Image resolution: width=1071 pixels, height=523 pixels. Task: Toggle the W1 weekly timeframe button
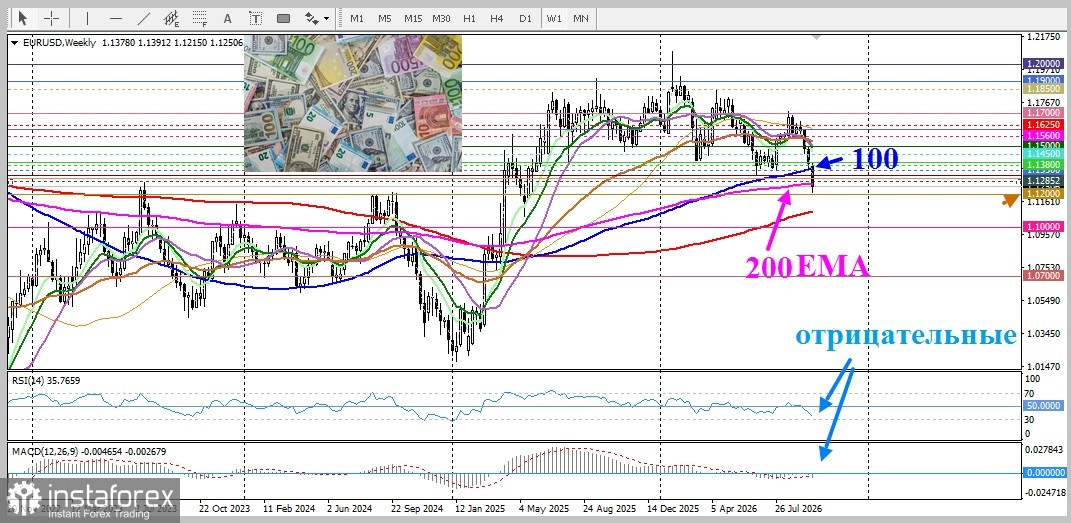pyautogui.click(x=553, y=18)
